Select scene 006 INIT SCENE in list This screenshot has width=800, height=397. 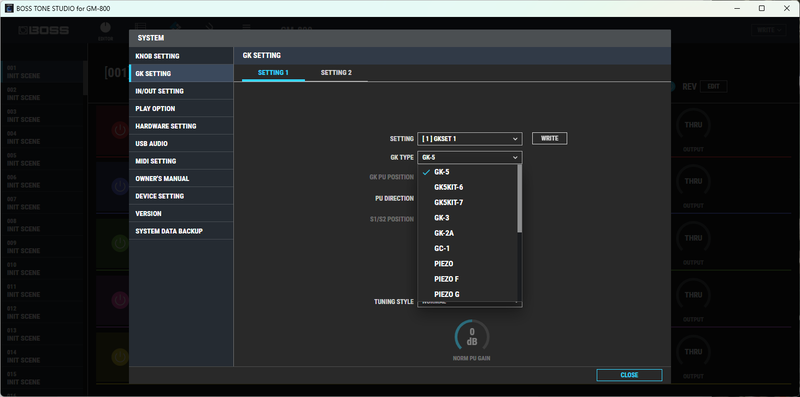click(42, 182)
